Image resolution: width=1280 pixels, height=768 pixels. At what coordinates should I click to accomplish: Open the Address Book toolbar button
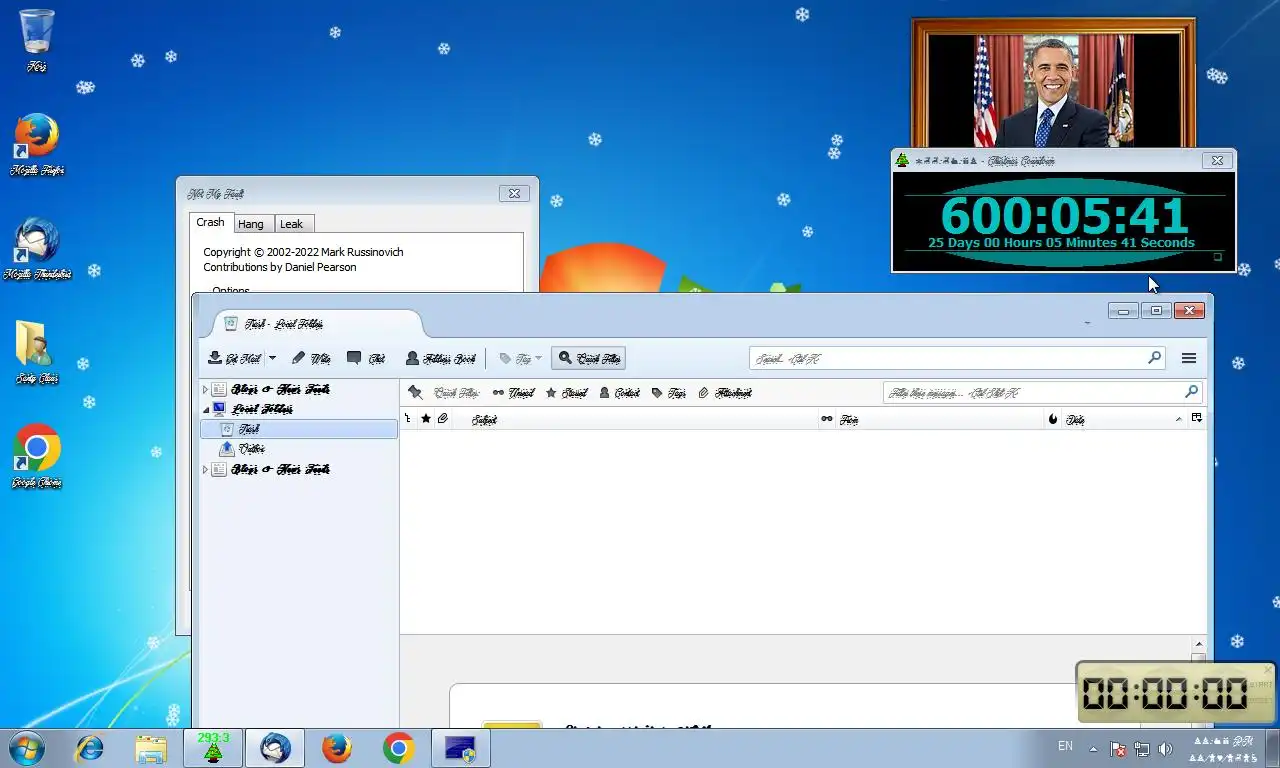coord(440,358)
